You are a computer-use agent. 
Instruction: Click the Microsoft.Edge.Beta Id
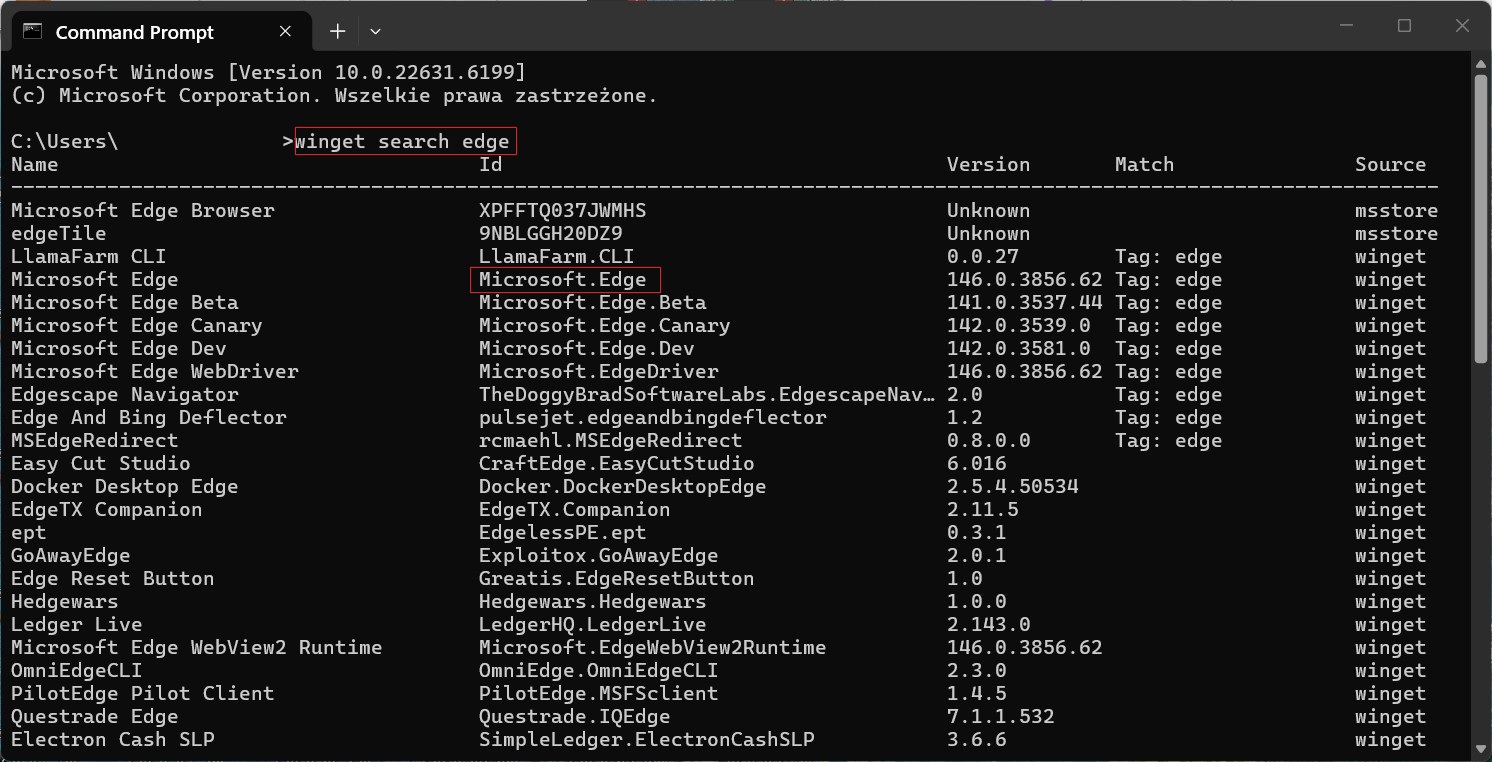(592, 303)
